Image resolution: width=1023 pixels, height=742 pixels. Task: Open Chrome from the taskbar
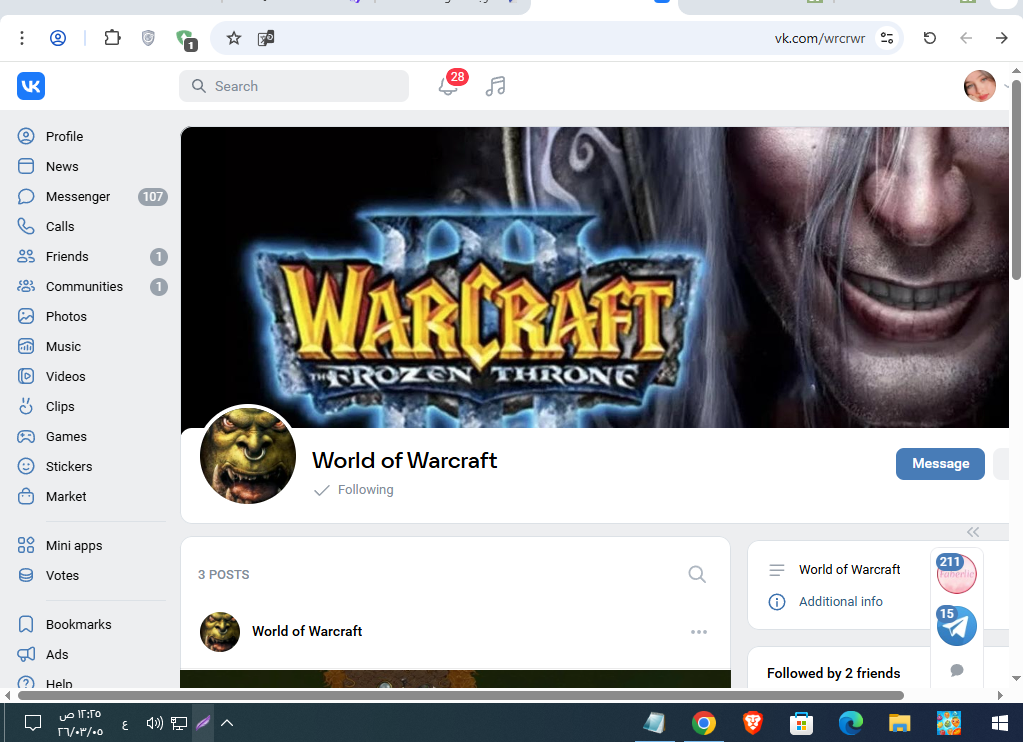coord(703,723)
